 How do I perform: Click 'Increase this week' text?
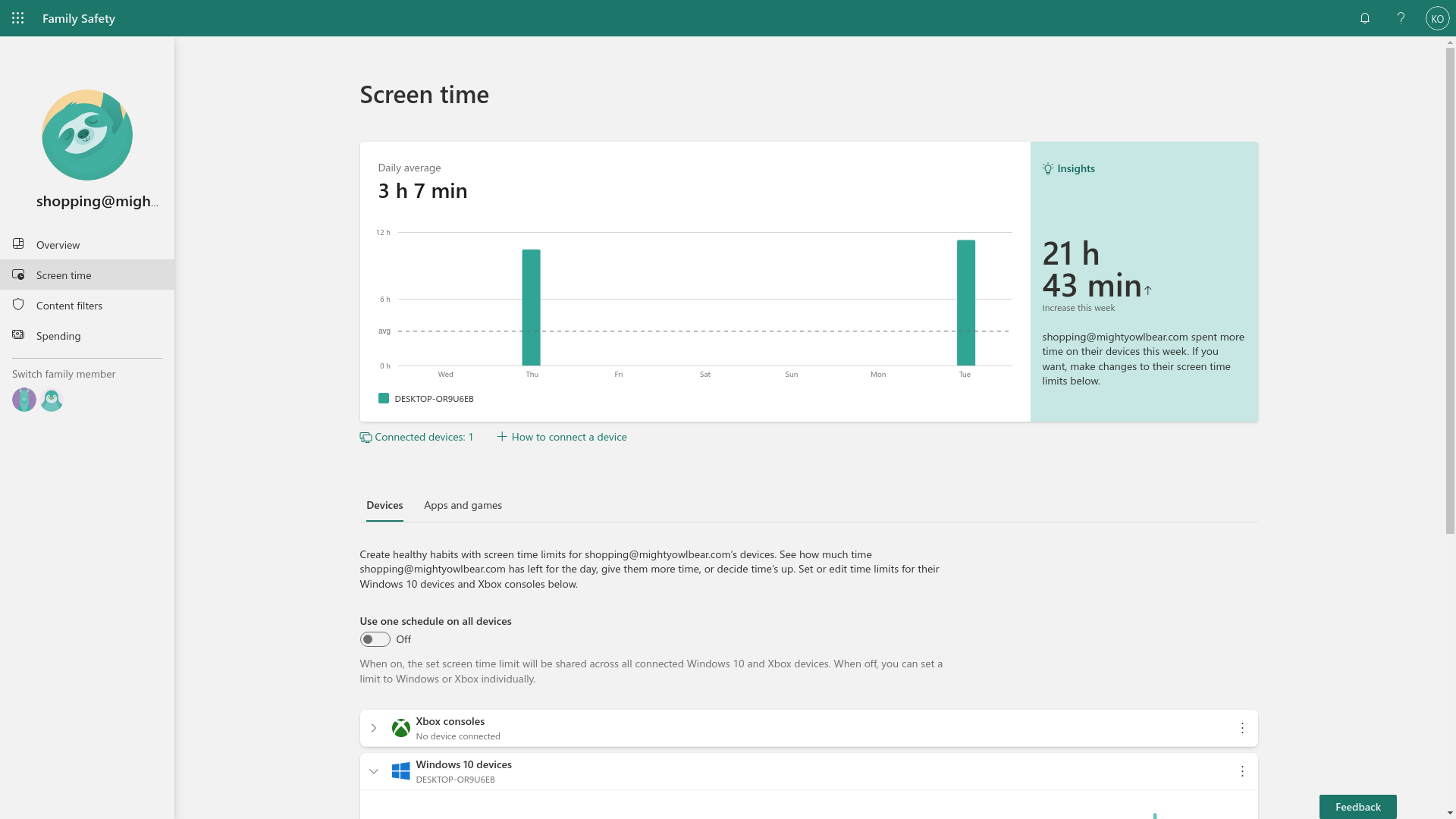1078,308
